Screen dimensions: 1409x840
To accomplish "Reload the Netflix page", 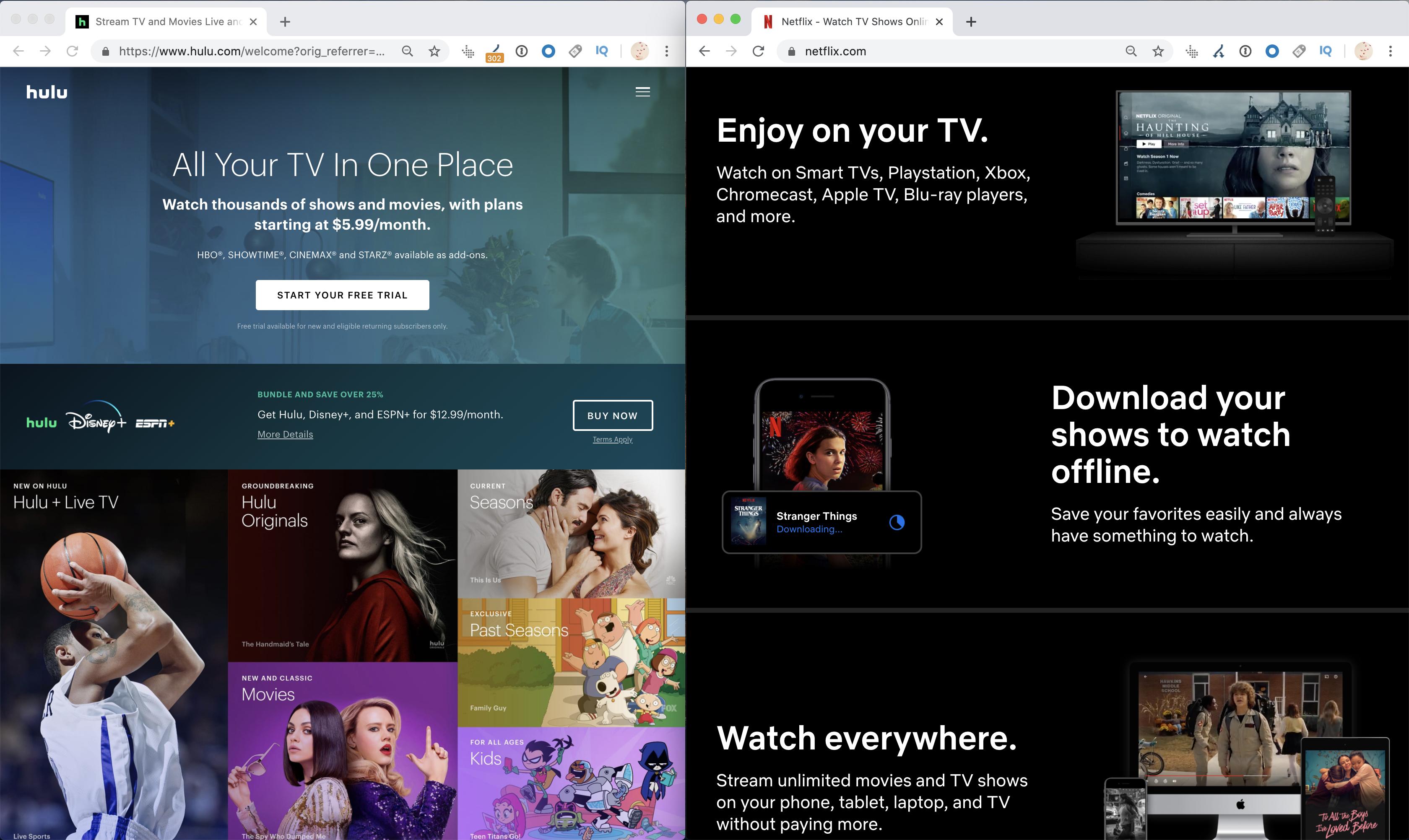I will (x=758, y=52).
